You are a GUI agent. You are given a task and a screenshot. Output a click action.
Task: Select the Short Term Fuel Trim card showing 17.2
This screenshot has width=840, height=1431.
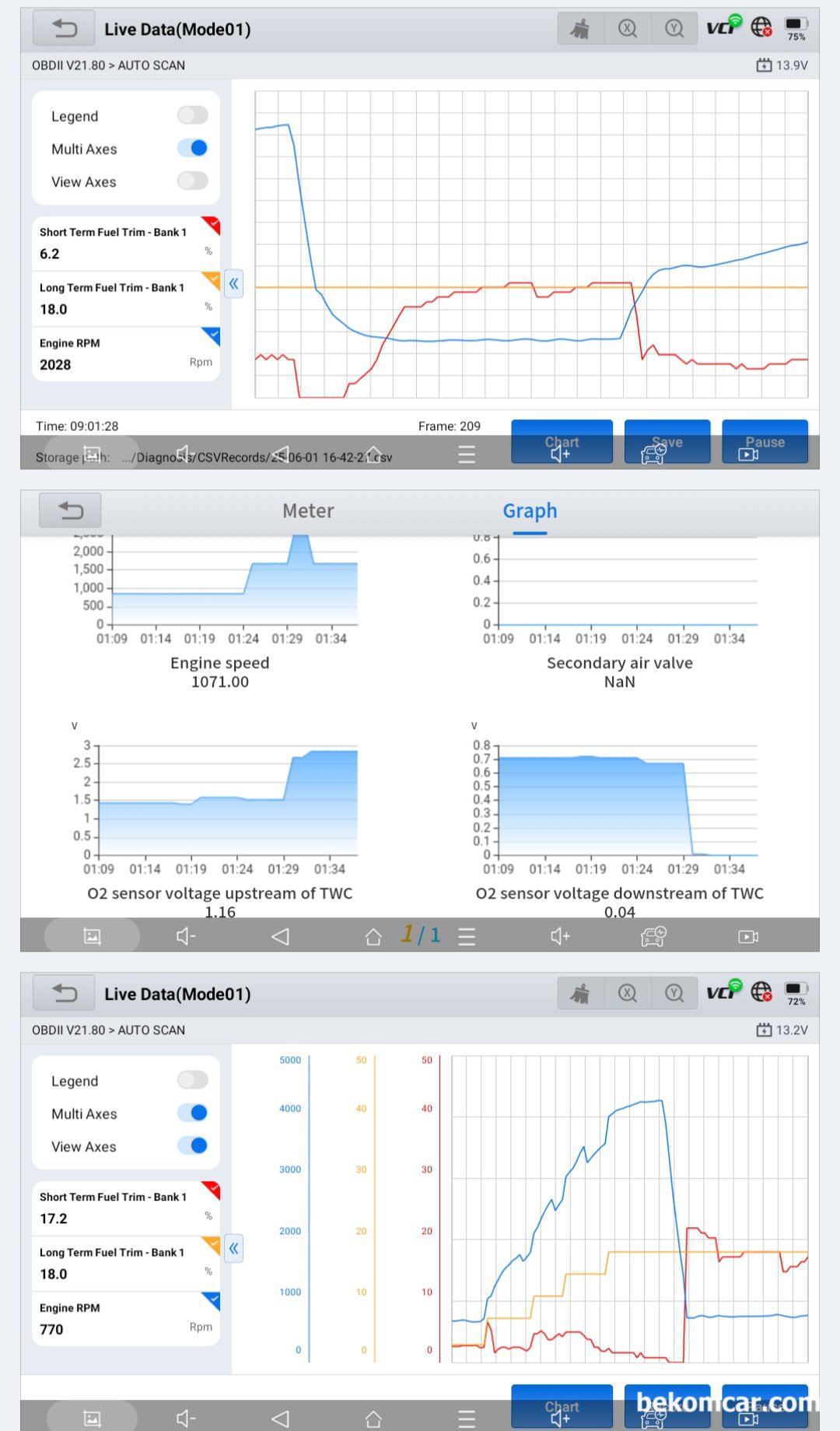[126, 1208]
